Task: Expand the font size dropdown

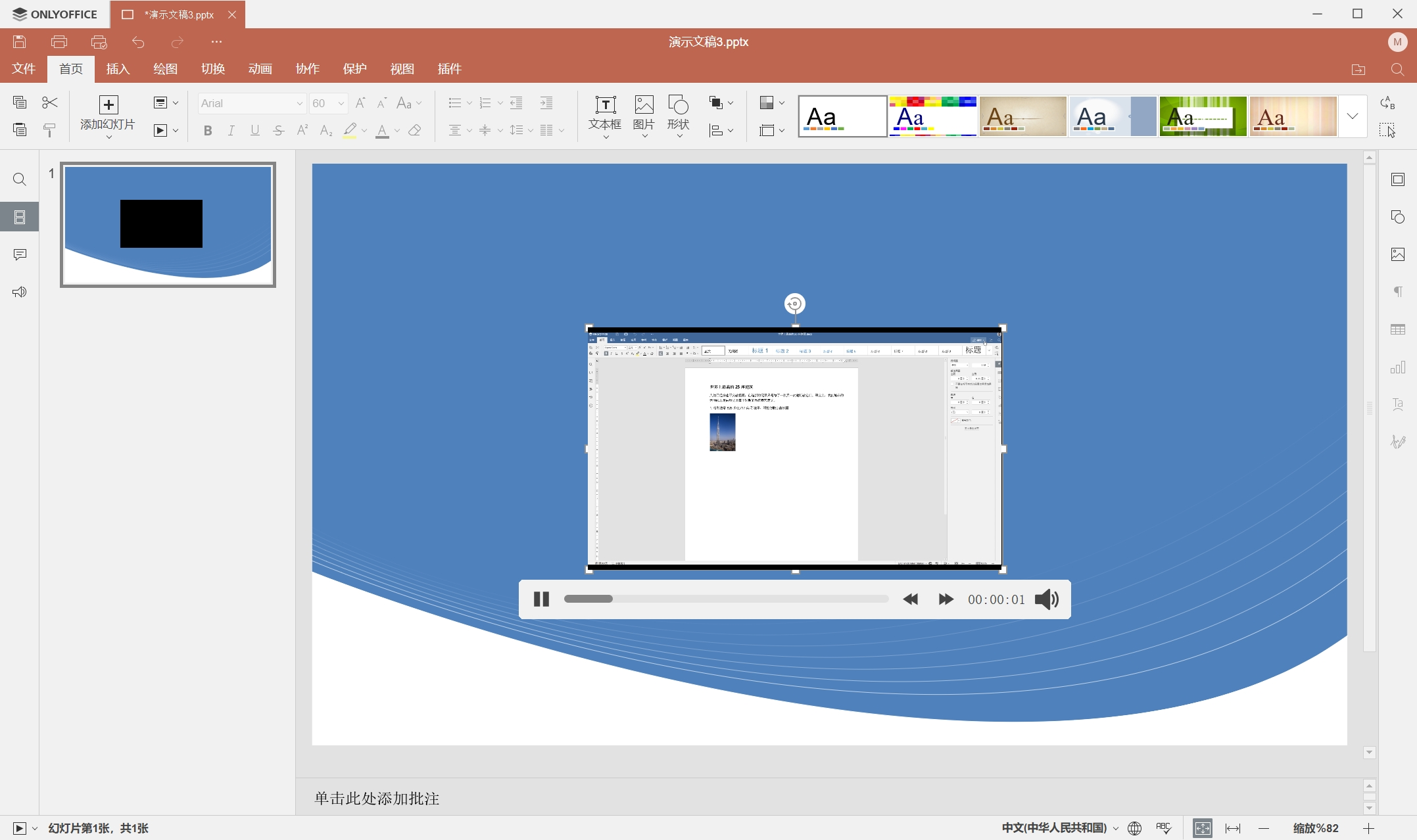Action: (341, 103)
